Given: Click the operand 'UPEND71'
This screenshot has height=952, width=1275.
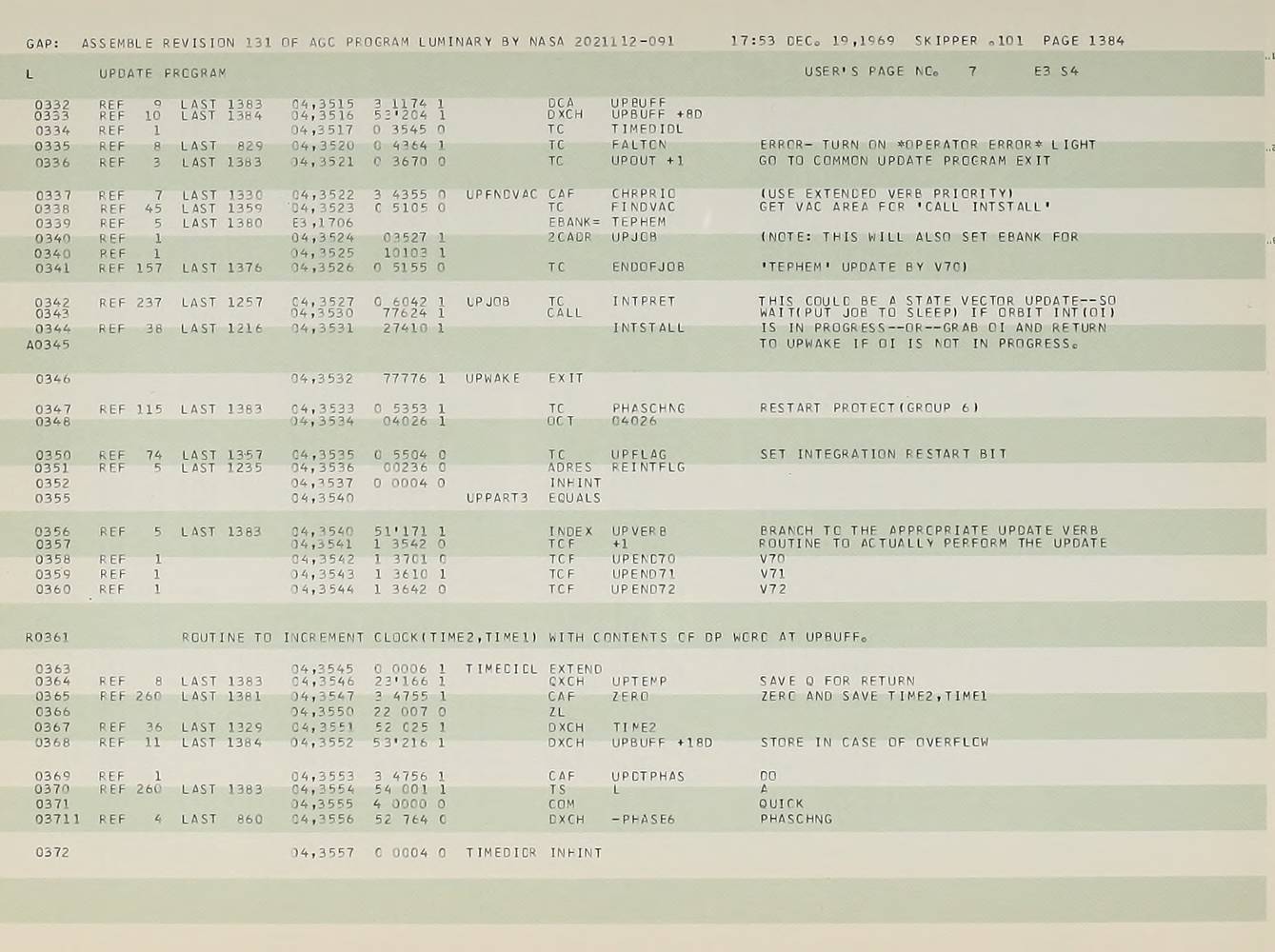Looking at the screenshot, I should pyautogui.click(x=644, y=574).
